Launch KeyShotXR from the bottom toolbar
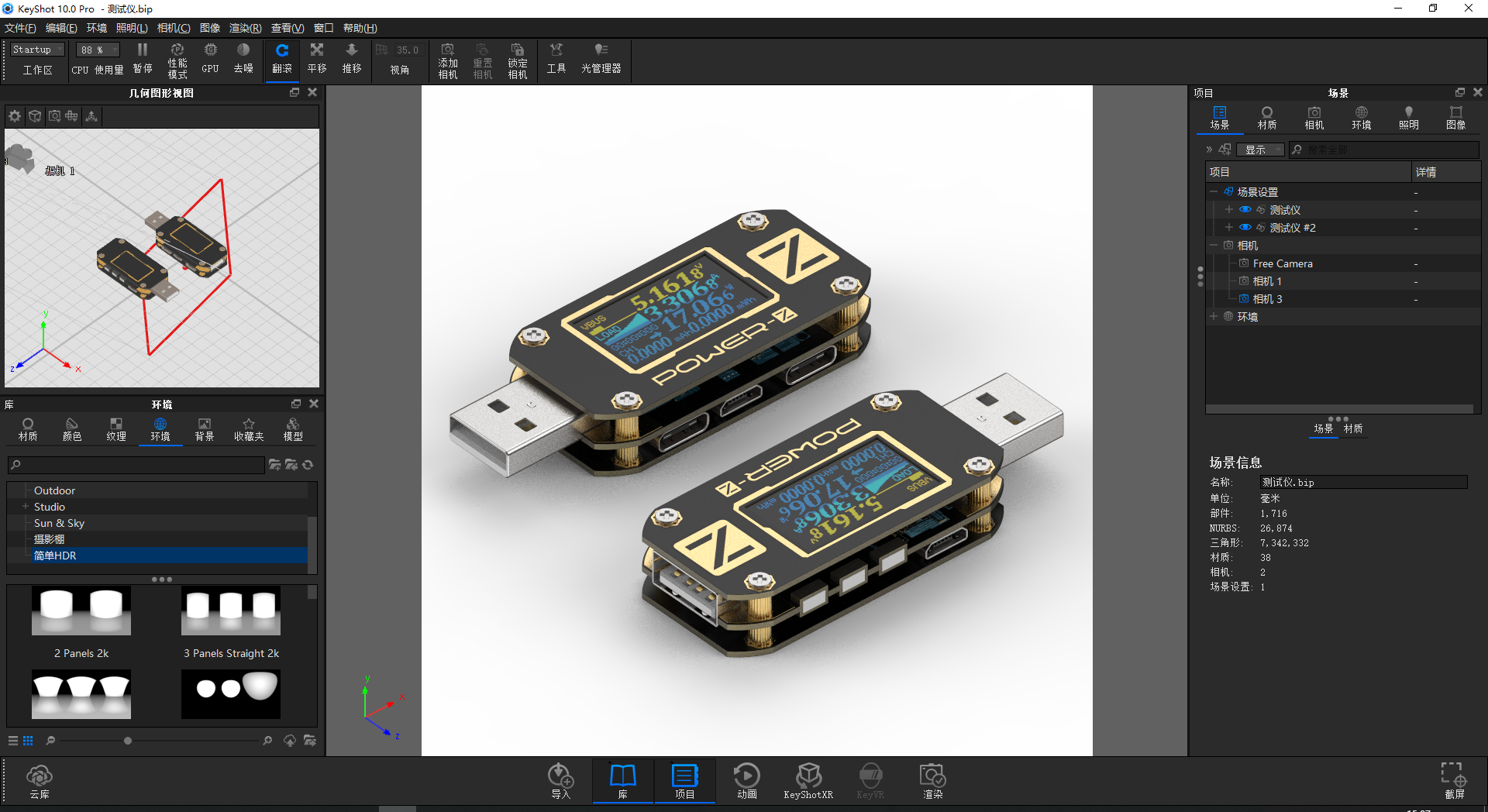Viewport: 1488px width, 812px height. (808, 780)
